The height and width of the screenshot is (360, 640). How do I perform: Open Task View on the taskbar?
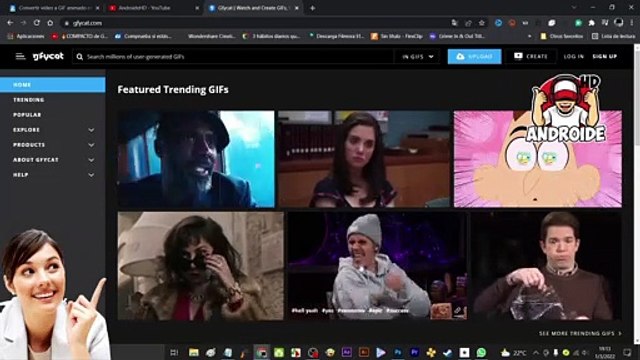174,352
